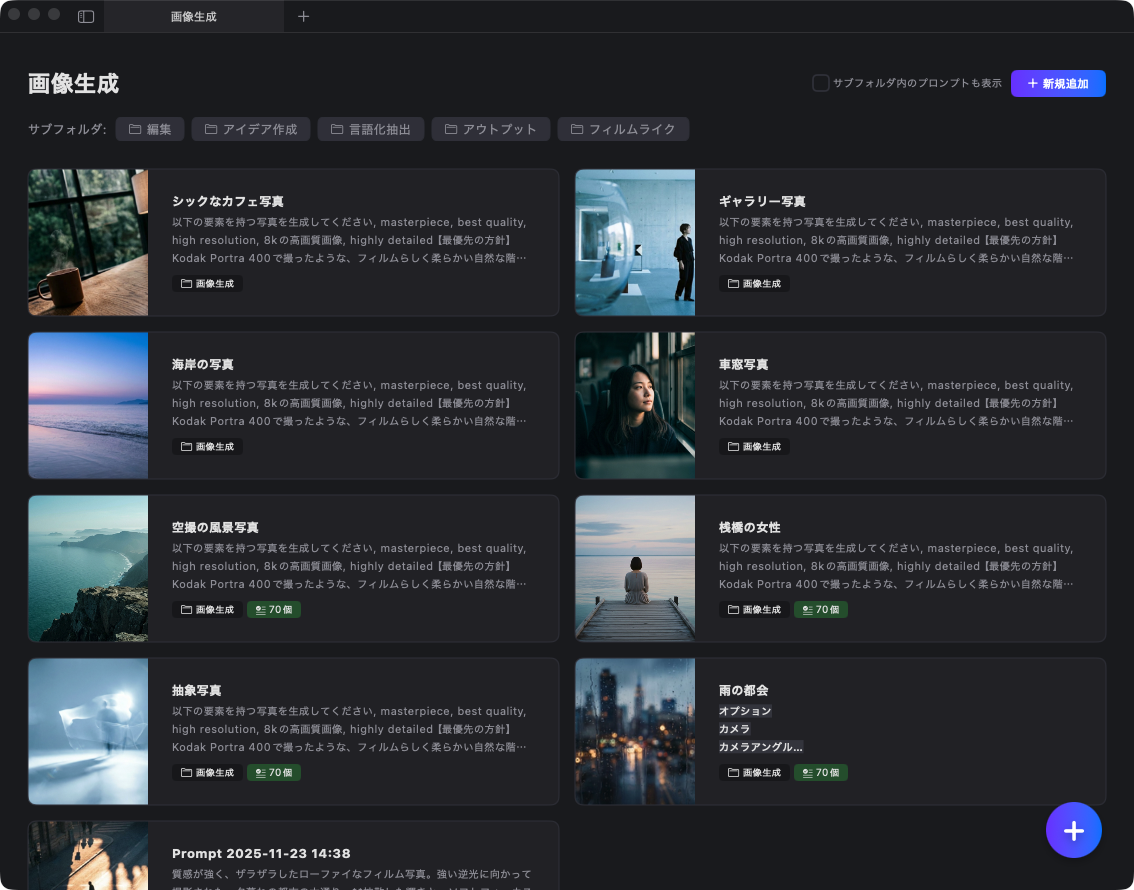Select the ギャラリー写真 title

pos(762,202)
